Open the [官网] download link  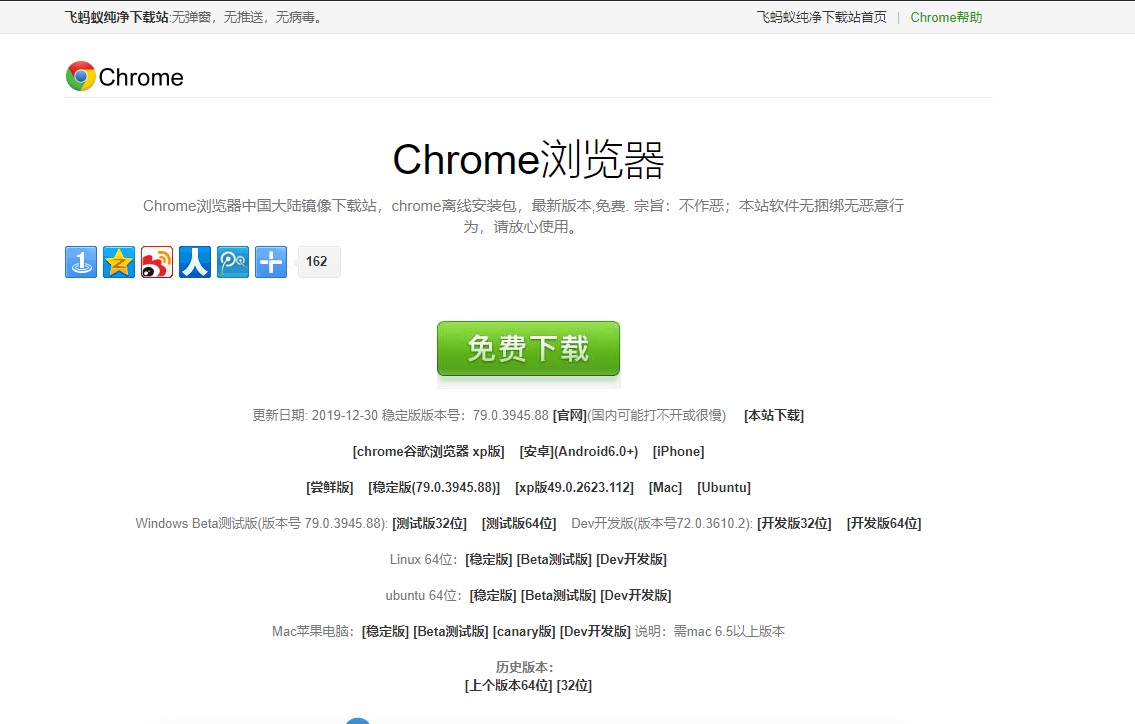570,416
